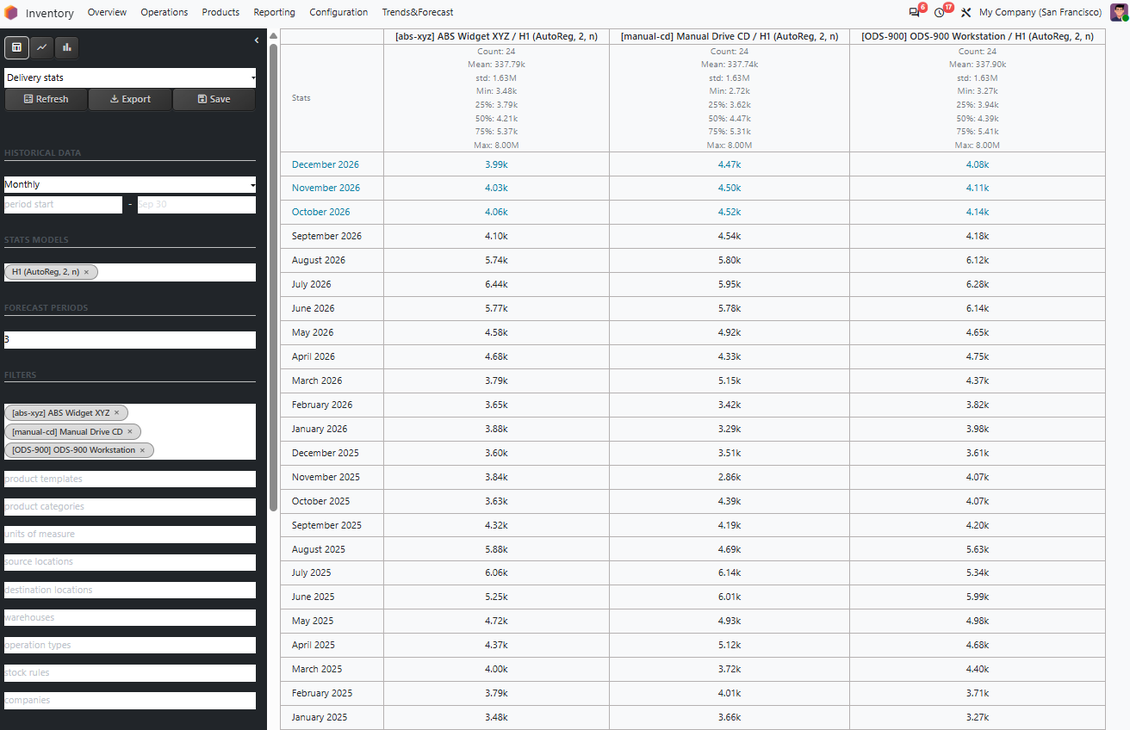Click the ABS Widget XYZ column header

pos(497,37)
